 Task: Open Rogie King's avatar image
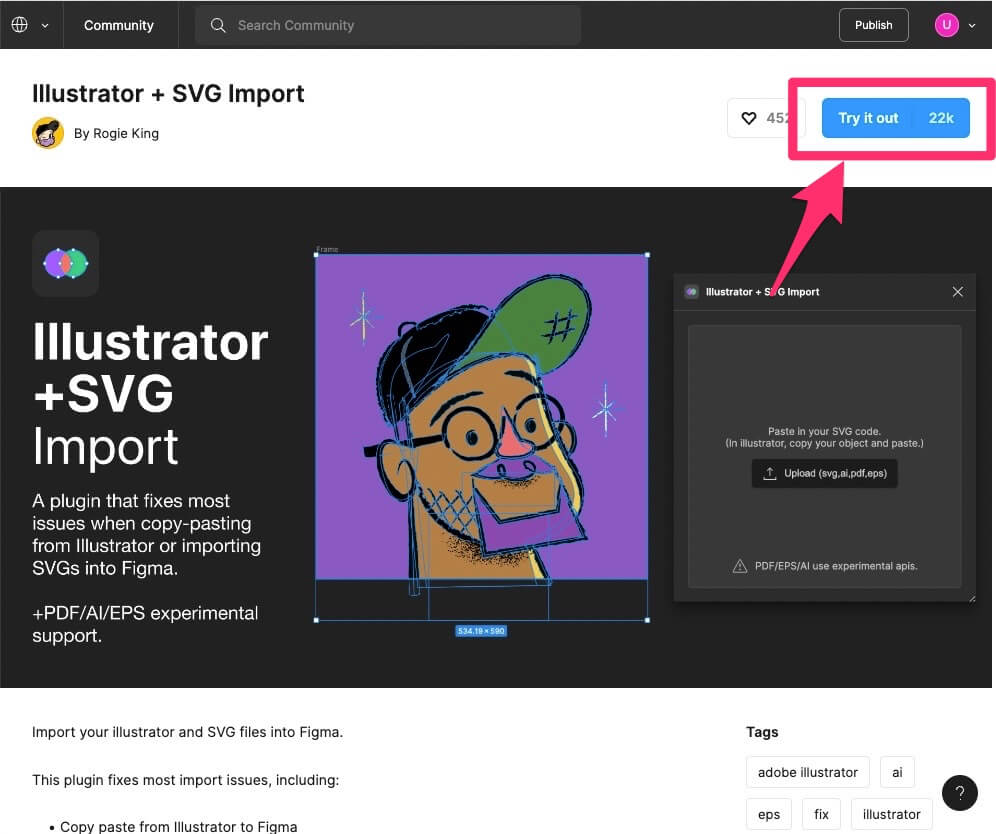pyautogui.click(x=48, y=133)
